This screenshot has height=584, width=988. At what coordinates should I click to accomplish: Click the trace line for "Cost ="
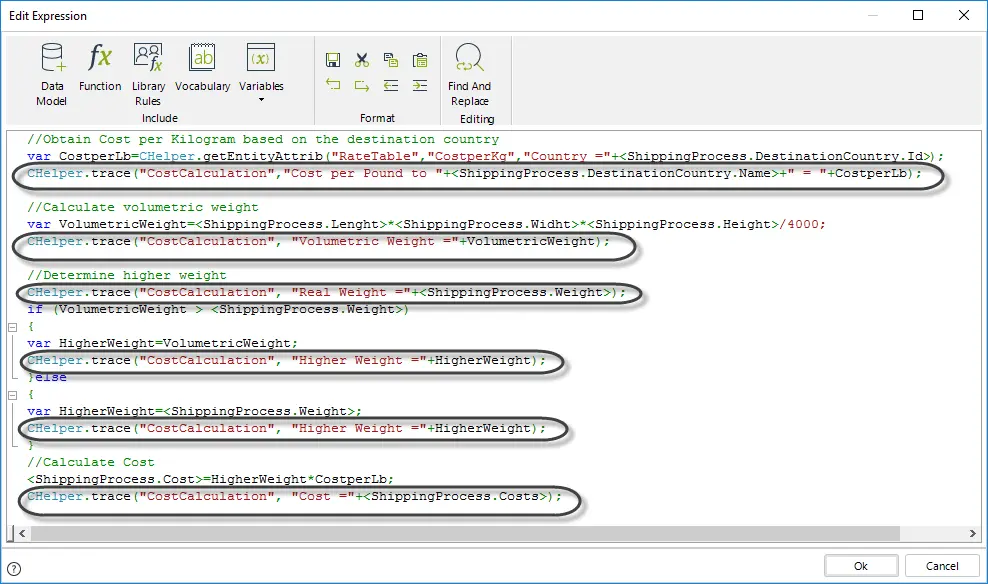(294, 496)
